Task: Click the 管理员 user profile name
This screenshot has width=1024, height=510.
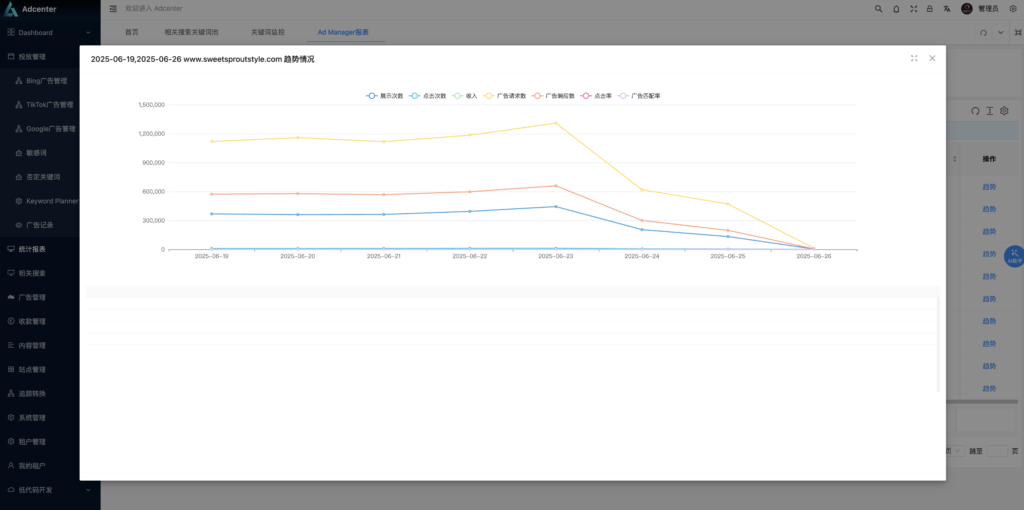Action: coord(988,8)
